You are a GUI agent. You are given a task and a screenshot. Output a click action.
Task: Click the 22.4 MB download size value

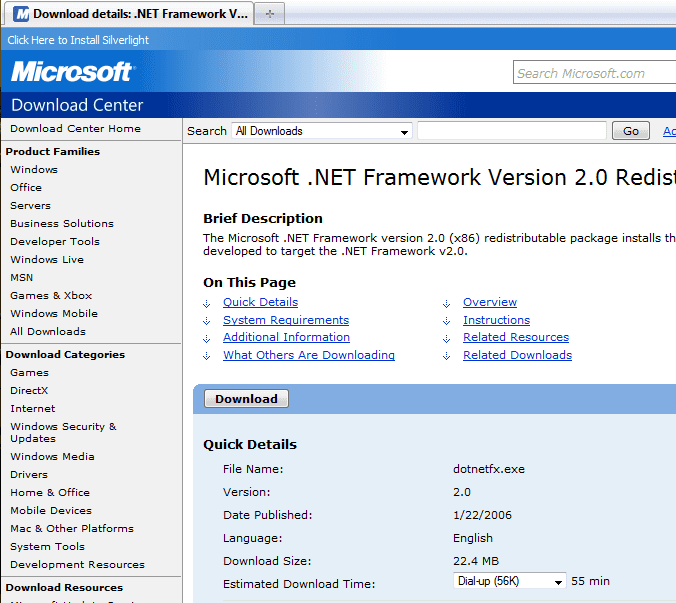(x=476, y=561)
